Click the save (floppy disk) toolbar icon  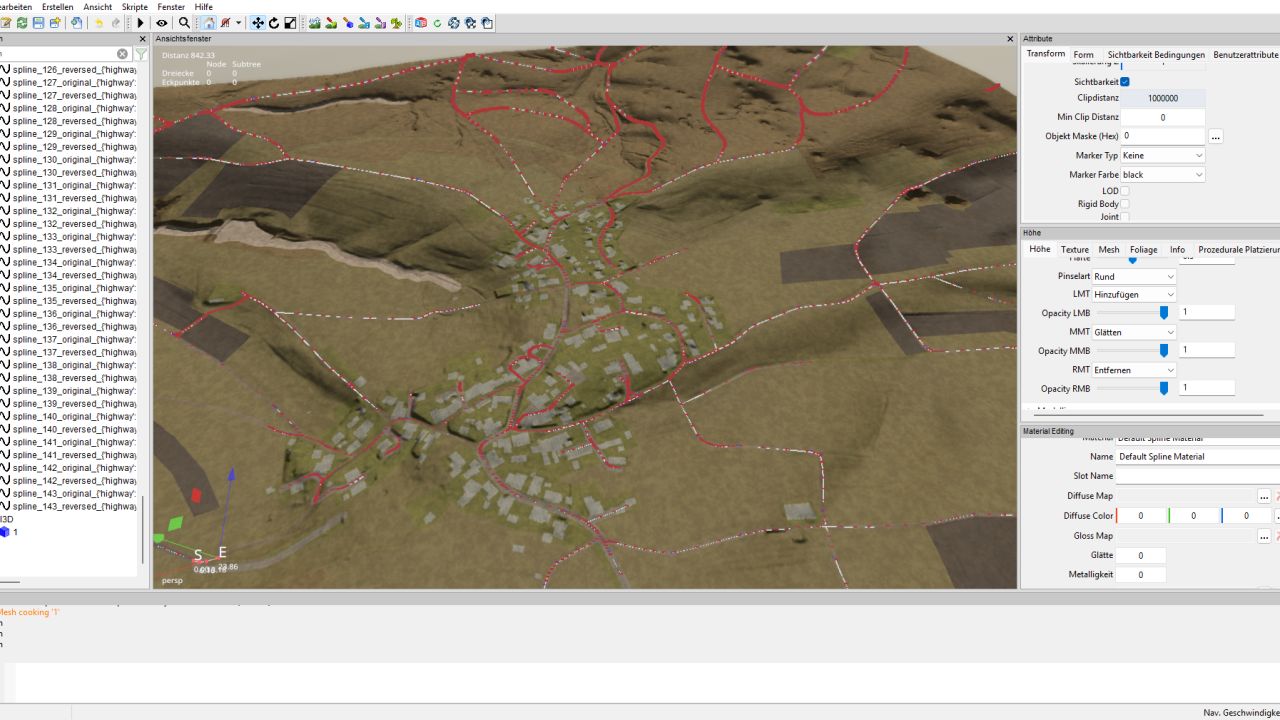coord(38,23)
